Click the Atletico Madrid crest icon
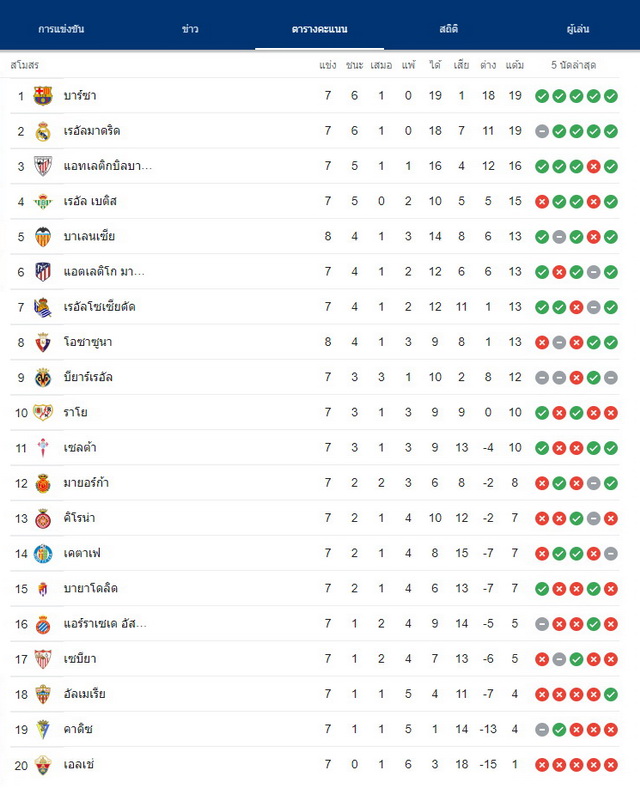The height and width of the screenshot is (789, 640). (43, 272)
